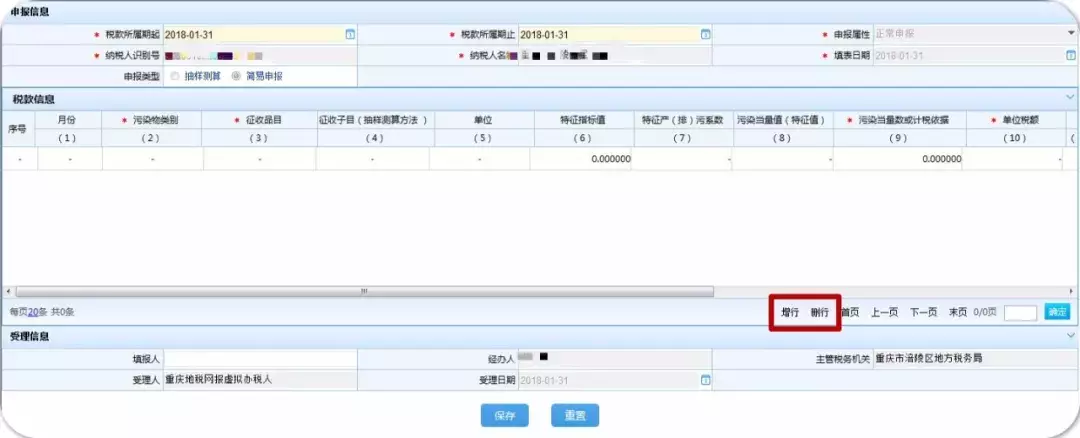Click the 填报人 input field
1080x438 pixels.
[x=260, y=358]
